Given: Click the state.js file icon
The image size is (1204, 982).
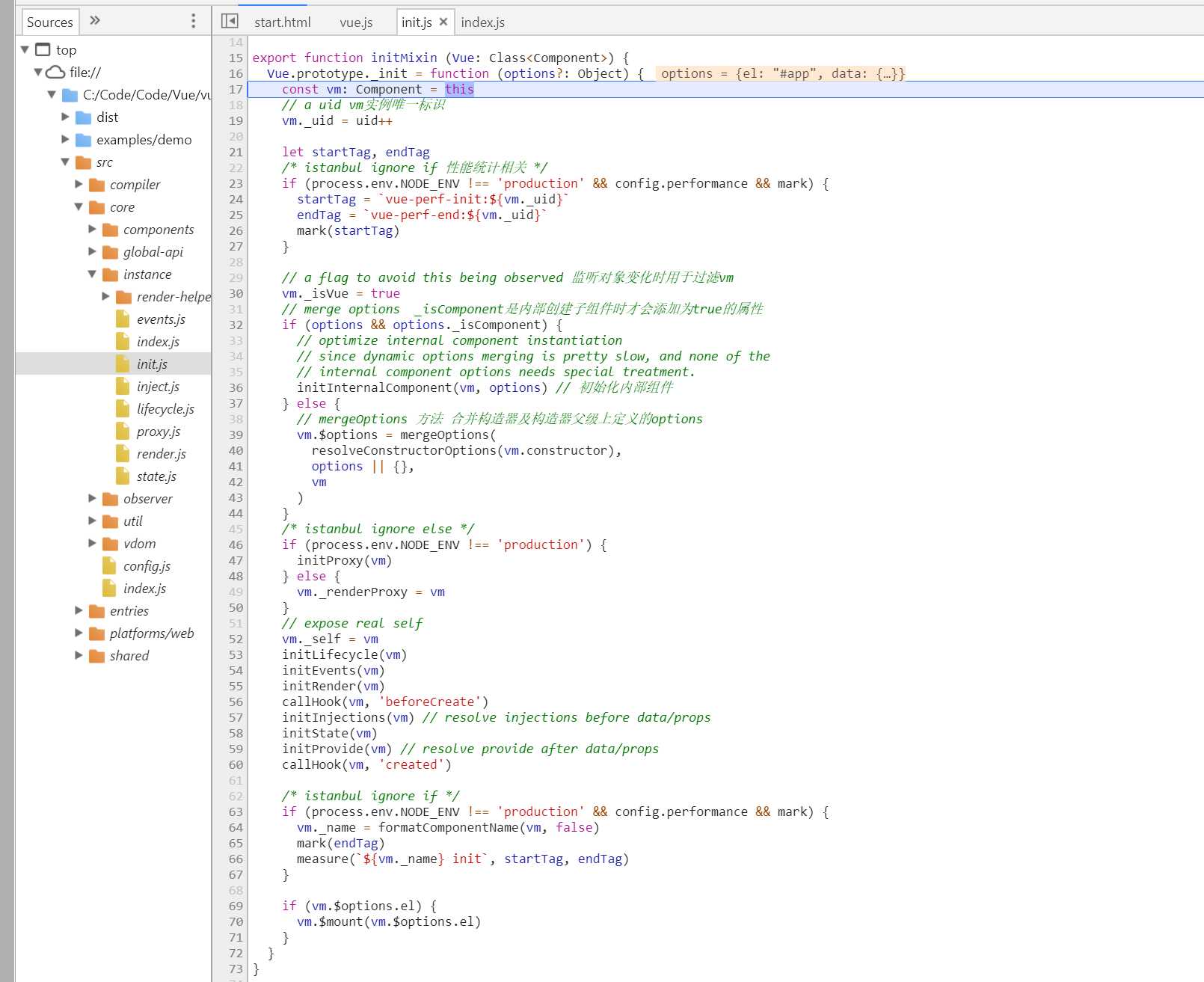Looking at the screenshot, I should tap(123, 476).
